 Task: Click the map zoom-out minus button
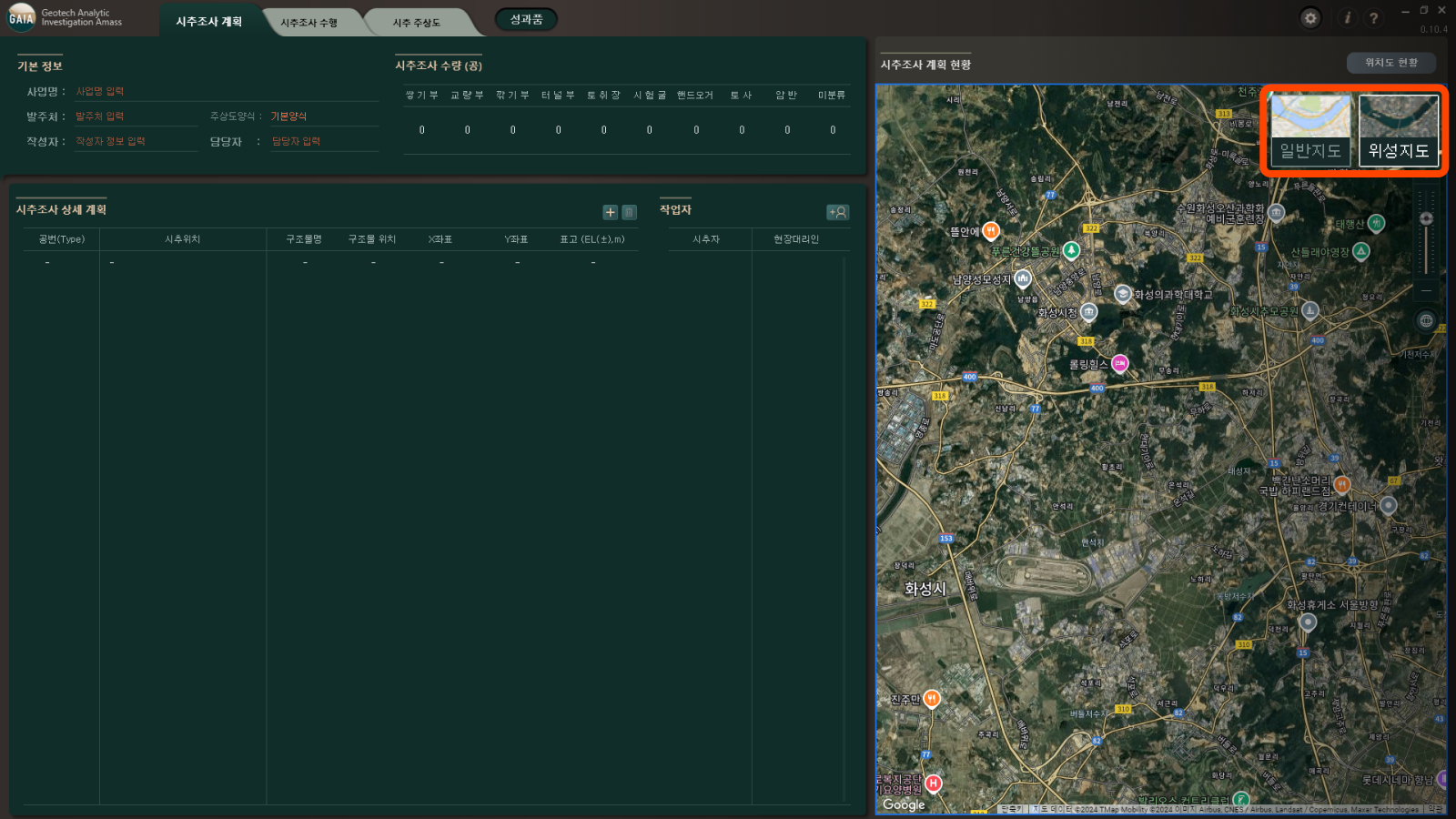(x=1426, y=290)
